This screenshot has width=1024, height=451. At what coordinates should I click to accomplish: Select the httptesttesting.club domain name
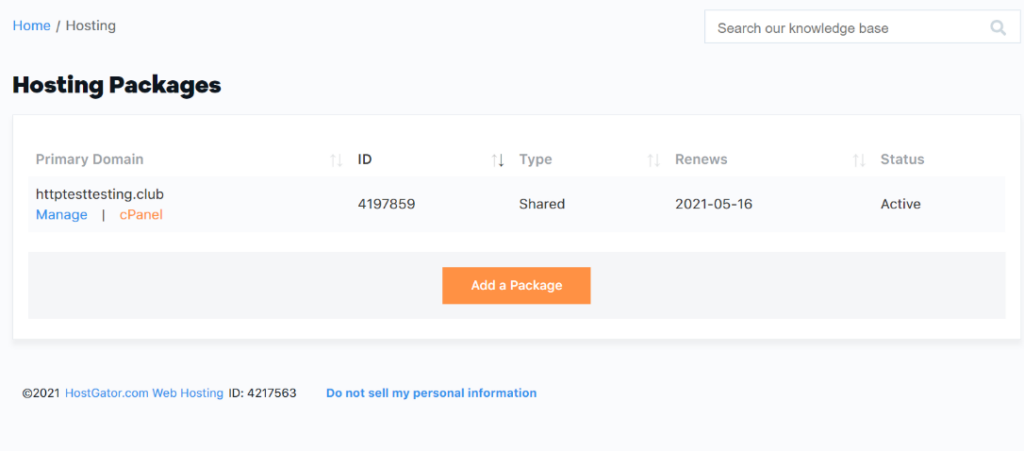[99, 194]
